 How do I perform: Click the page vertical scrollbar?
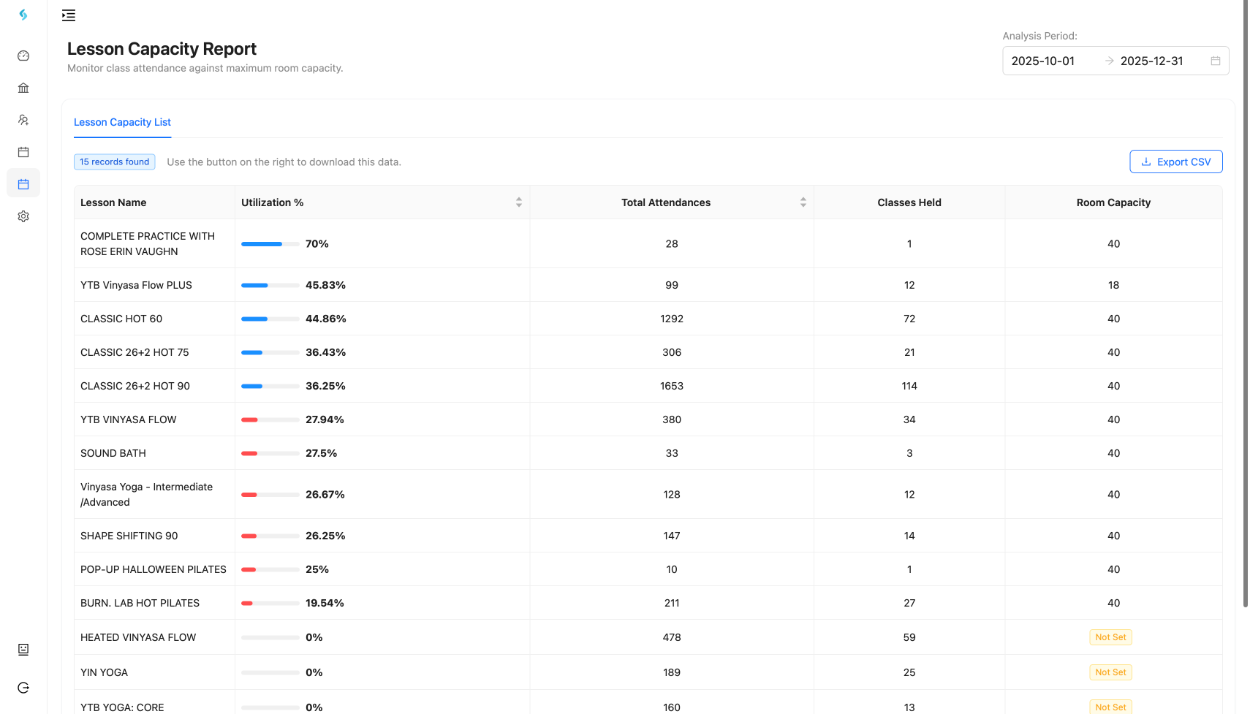tap(1245, 306)
